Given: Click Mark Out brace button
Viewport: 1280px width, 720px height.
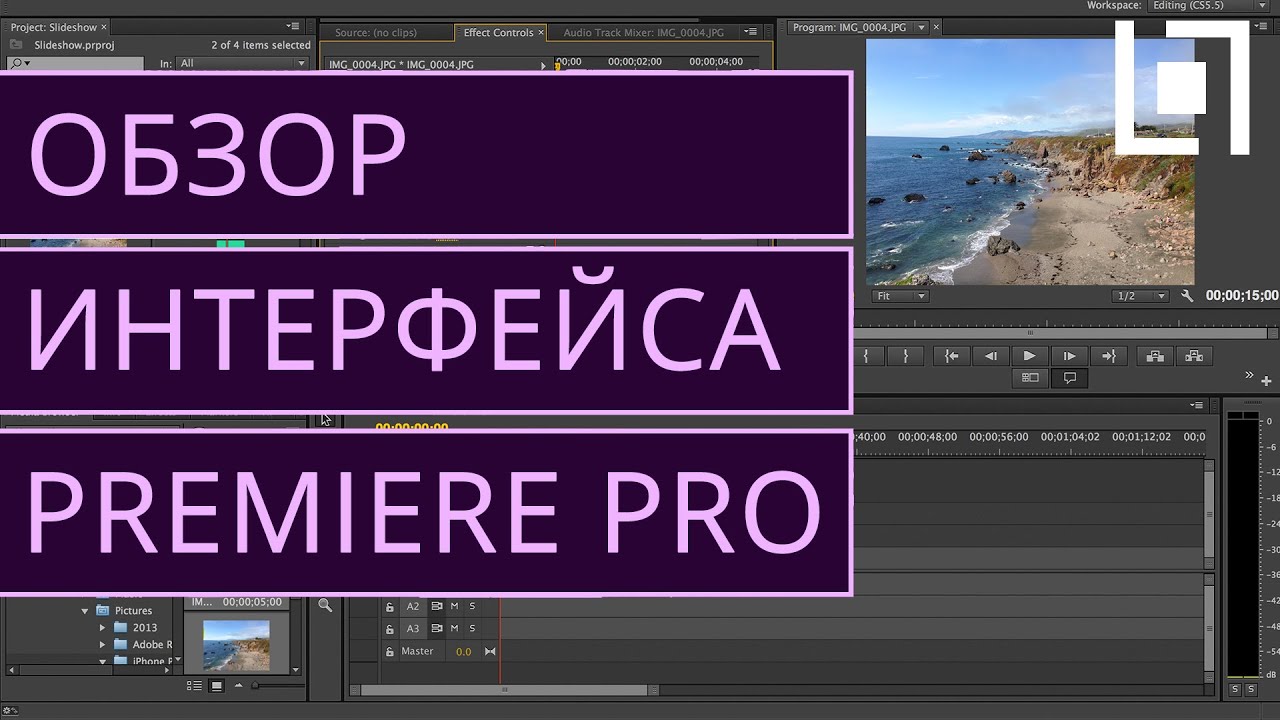Looking at the screenshot, I should click(905, 356).
